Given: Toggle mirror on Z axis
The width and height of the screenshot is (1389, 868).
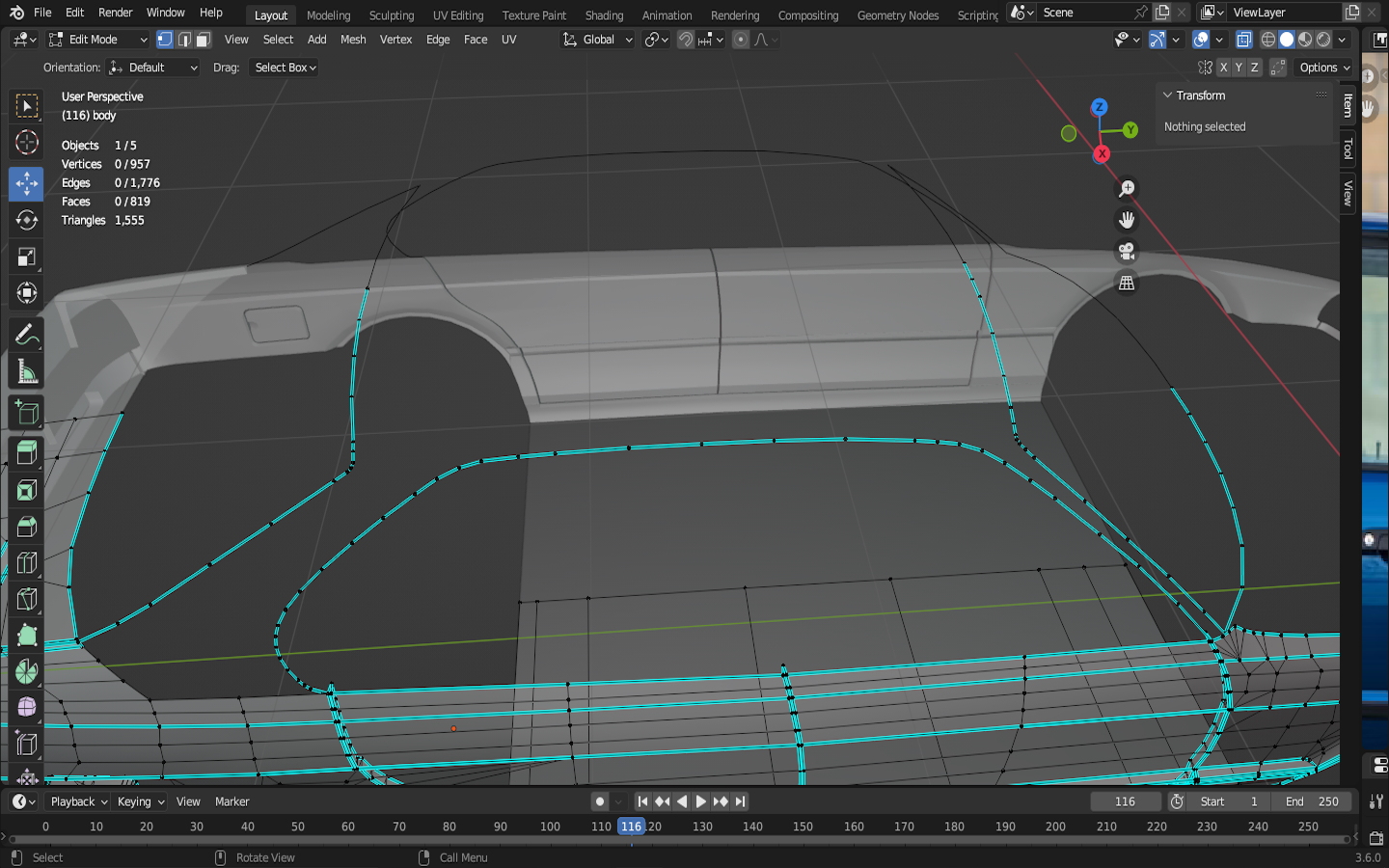Looking at the screenshot, I should click(1254, 68).
